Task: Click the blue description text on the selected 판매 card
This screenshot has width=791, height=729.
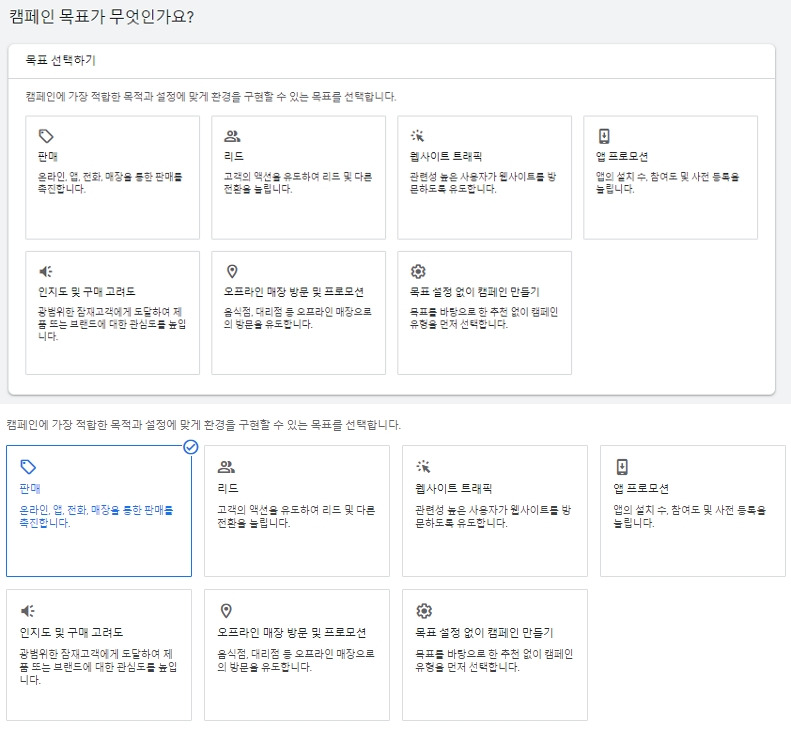Action: point(96,516)
